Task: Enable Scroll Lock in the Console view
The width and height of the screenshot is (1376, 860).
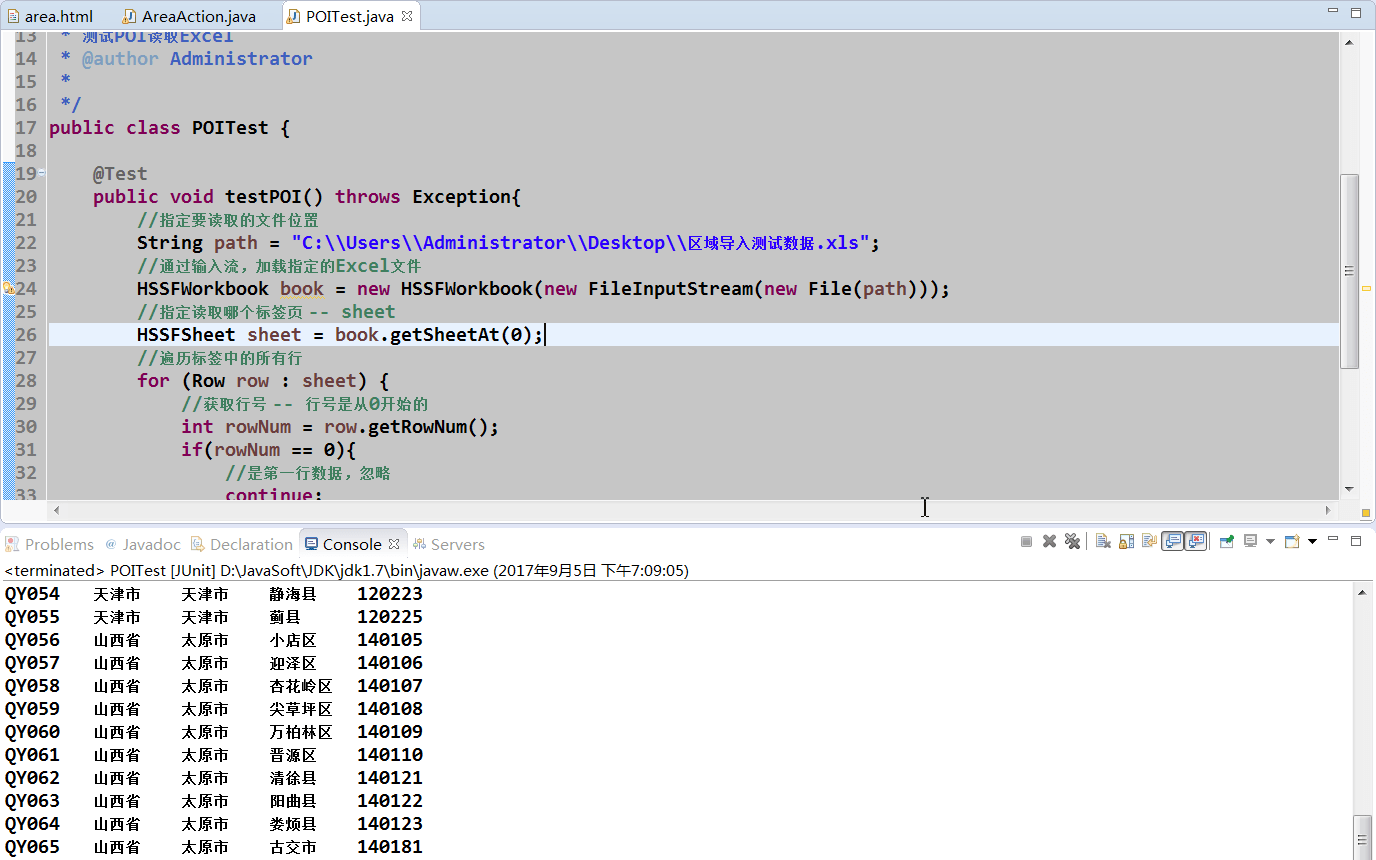Action: click(x=1124, y=540)
